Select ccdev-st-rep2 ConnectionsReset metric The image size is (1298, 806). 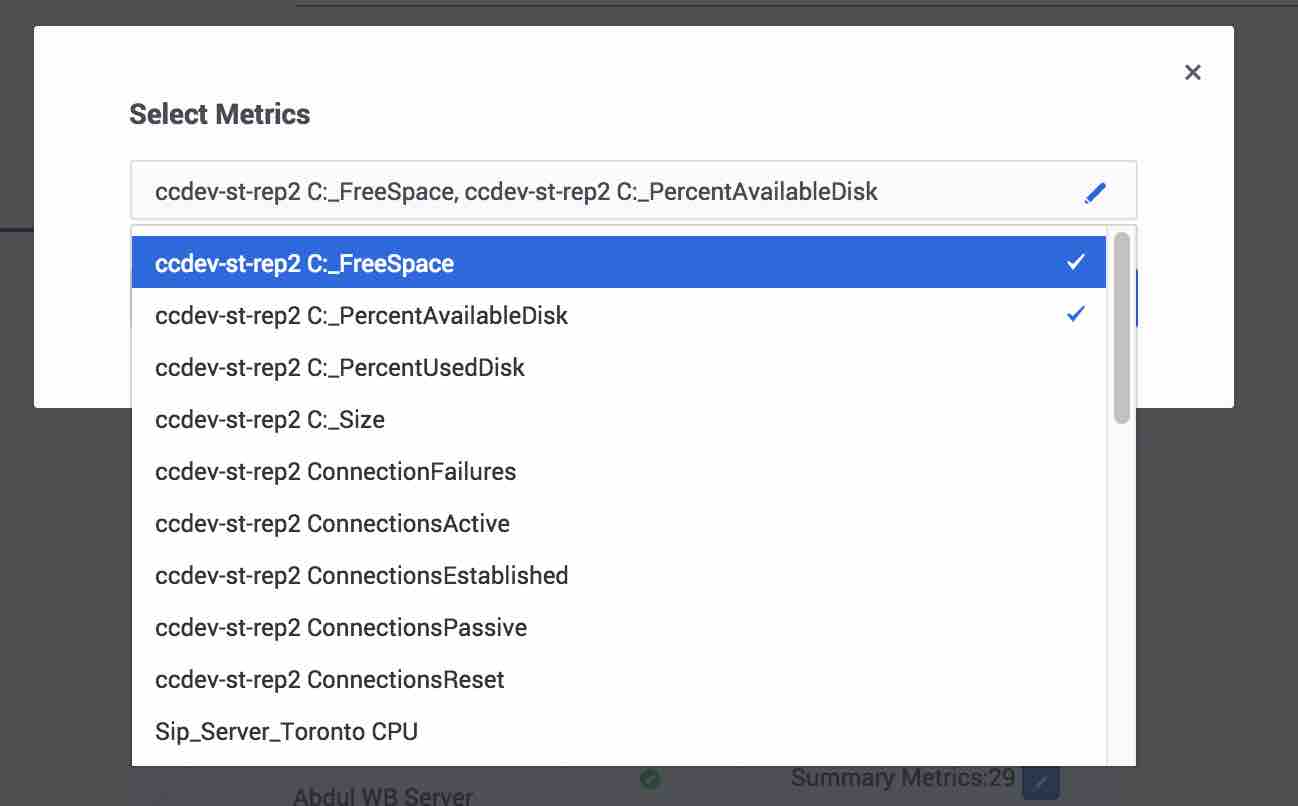(330, 679)
